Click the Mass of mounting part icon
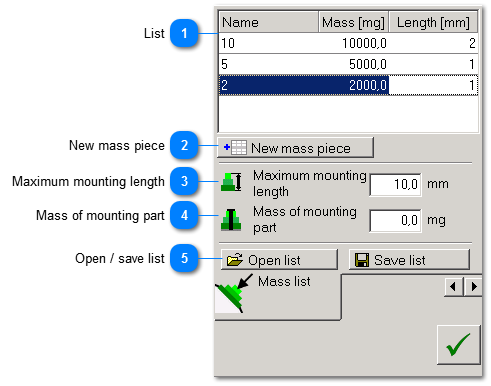 231,220
